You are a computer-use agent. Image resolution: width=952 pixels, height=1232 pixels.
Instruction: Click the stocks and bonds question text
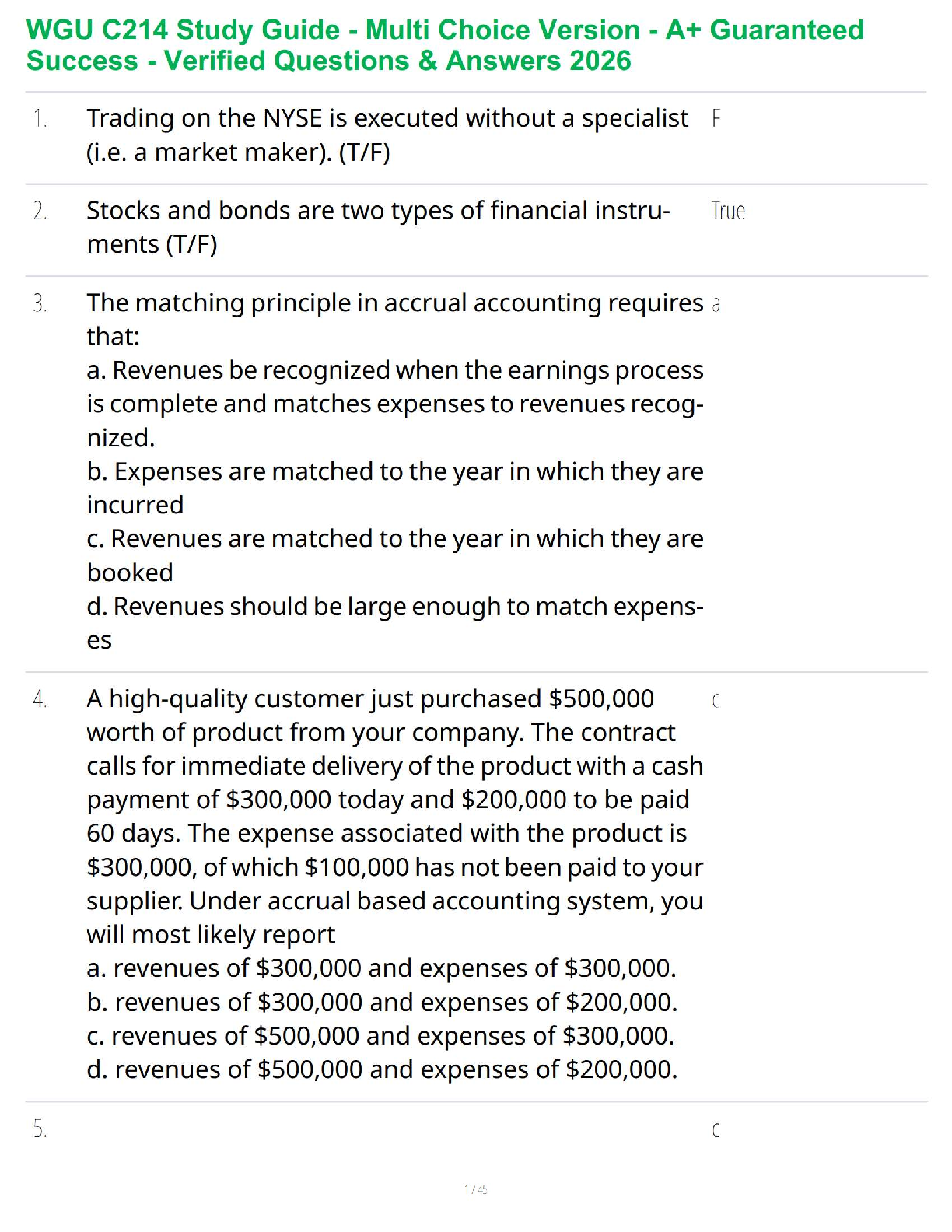[x=378, y=227]
